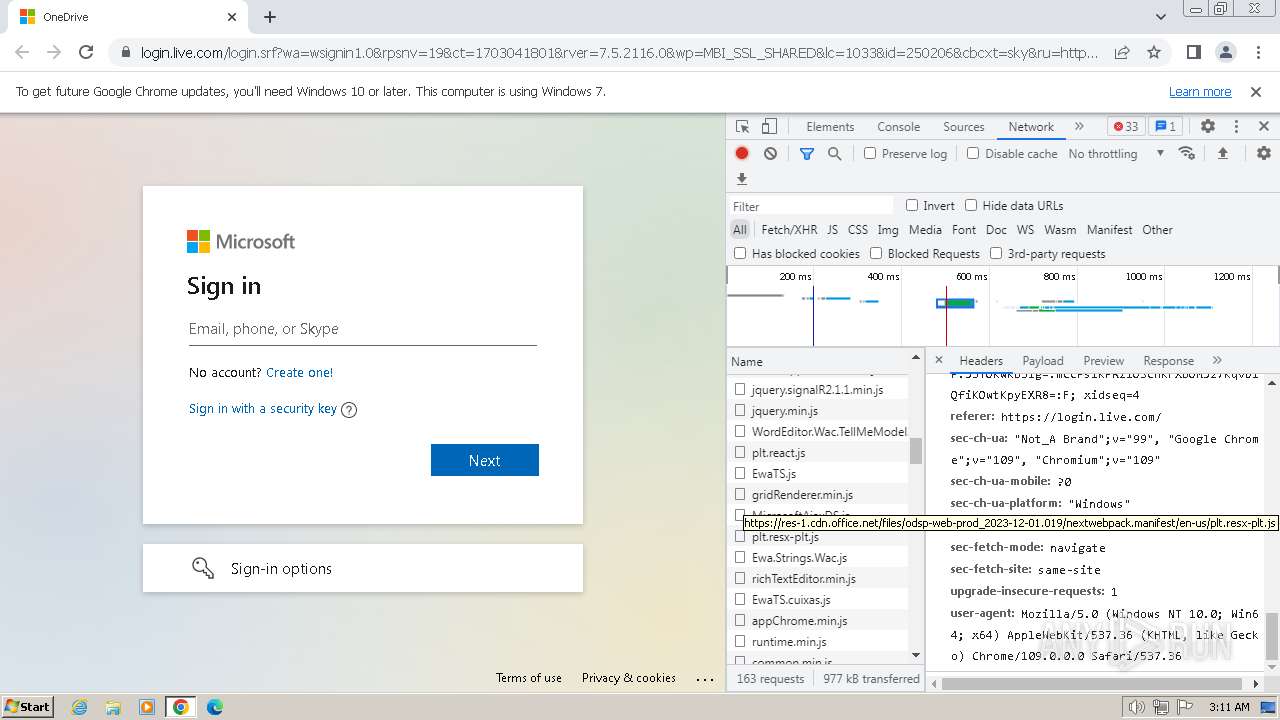This screenshot has width=1280, height=720.
Task: Check Has blocked cookies
Action: click(x=740, y=254)
